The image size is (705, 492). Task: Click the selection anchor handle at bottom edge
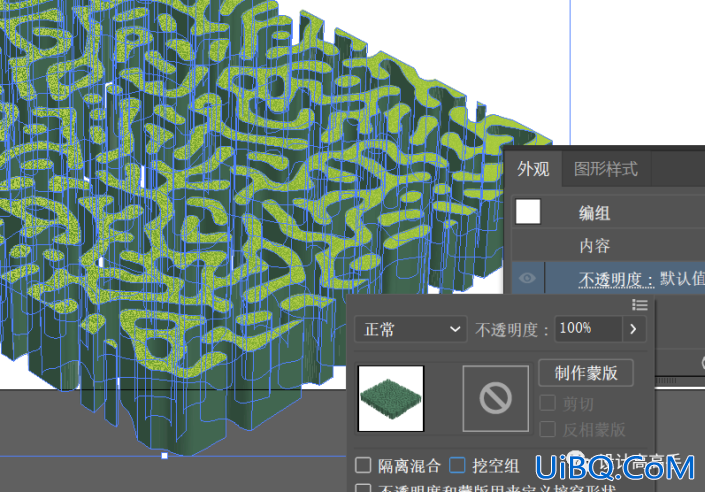165,456
